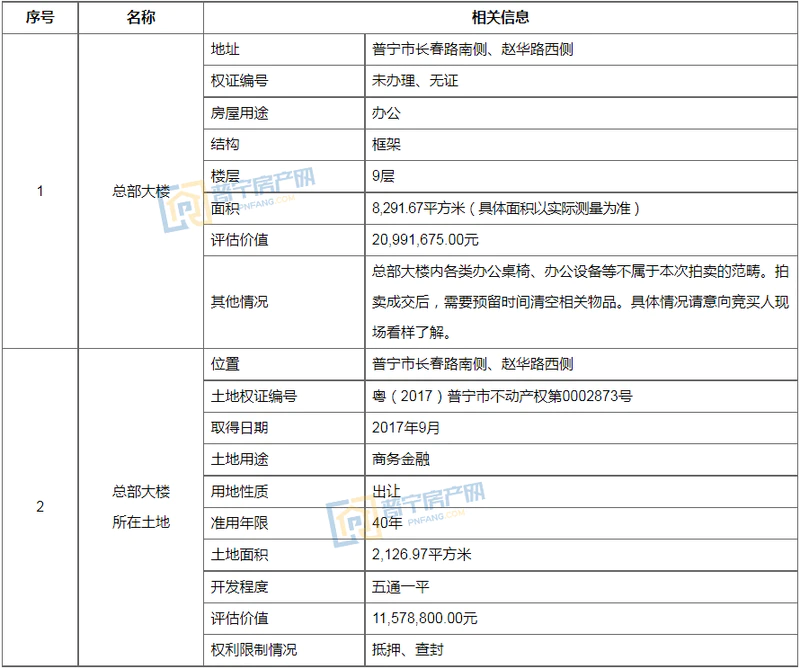Click the 序号 column header

(x=39, y=18)
